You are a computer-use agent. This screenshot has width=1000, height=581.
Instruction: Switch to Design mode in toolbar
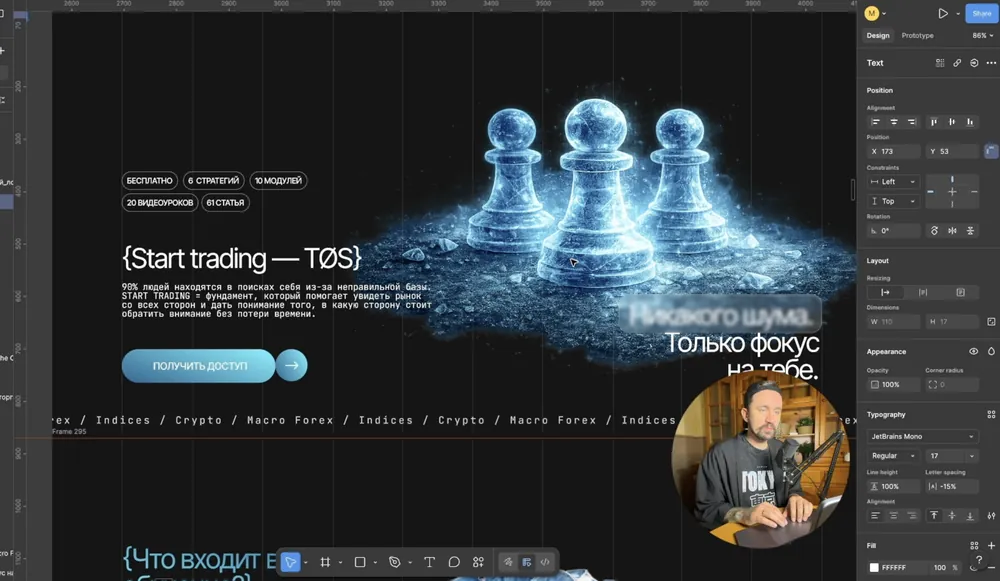coord(527,562)
